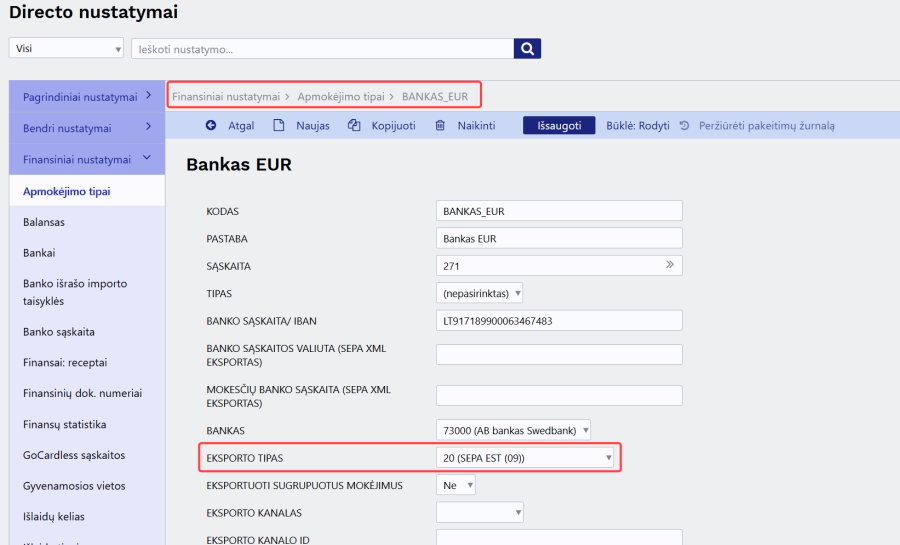Open the EKSPORTO KANALAS dropdown
The width and height of the screenshot is (900, 545).
pyautogui.click(x=480, y=512)
